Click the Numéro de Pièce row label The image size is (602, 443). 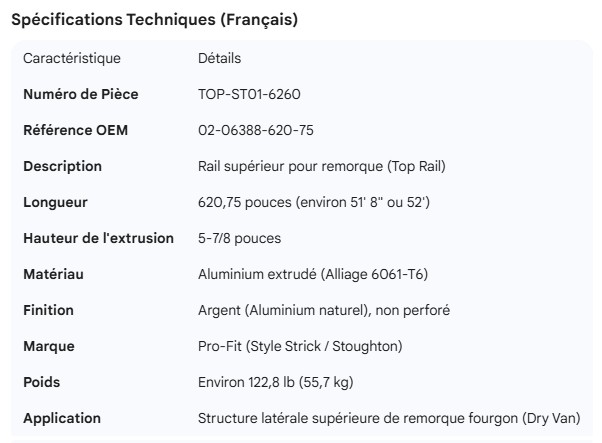pos(81,95)
